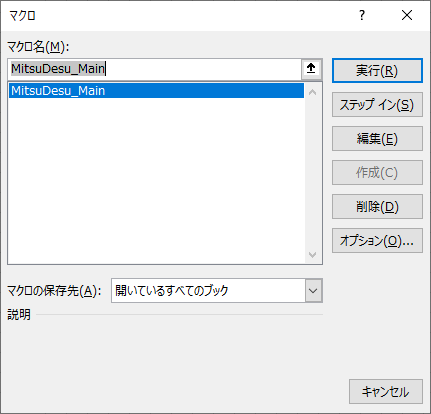The width and height of the screenshot is (431, 414).
Task: Delete the macro using 削除(D)
Action: (377, 207)
